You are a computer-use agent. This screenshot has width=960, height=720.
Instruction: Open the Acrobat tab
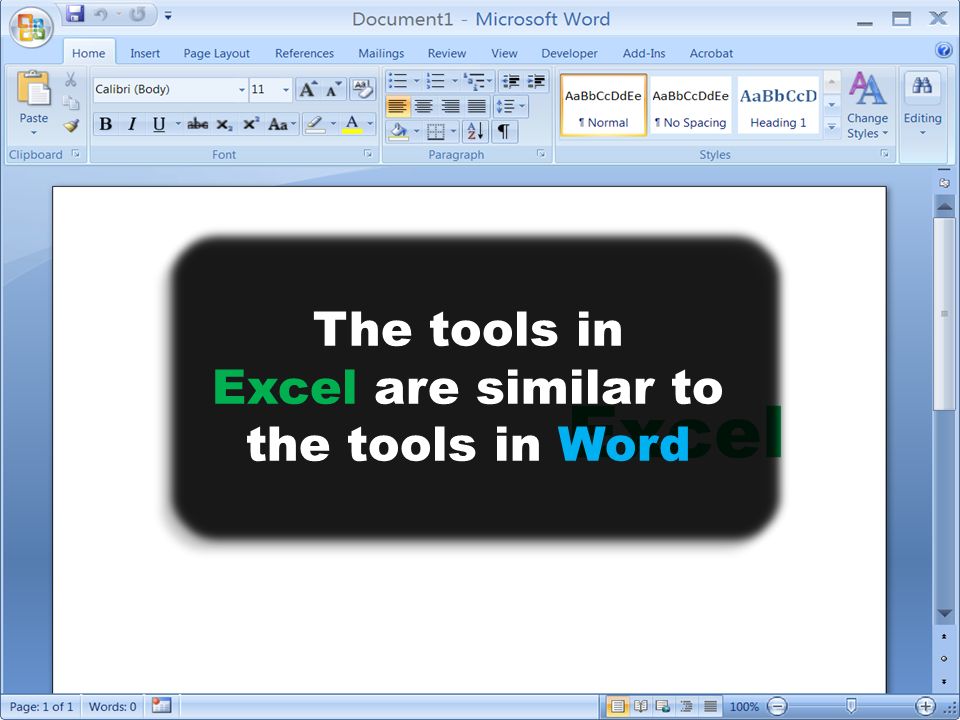click(x=711, y=53)
